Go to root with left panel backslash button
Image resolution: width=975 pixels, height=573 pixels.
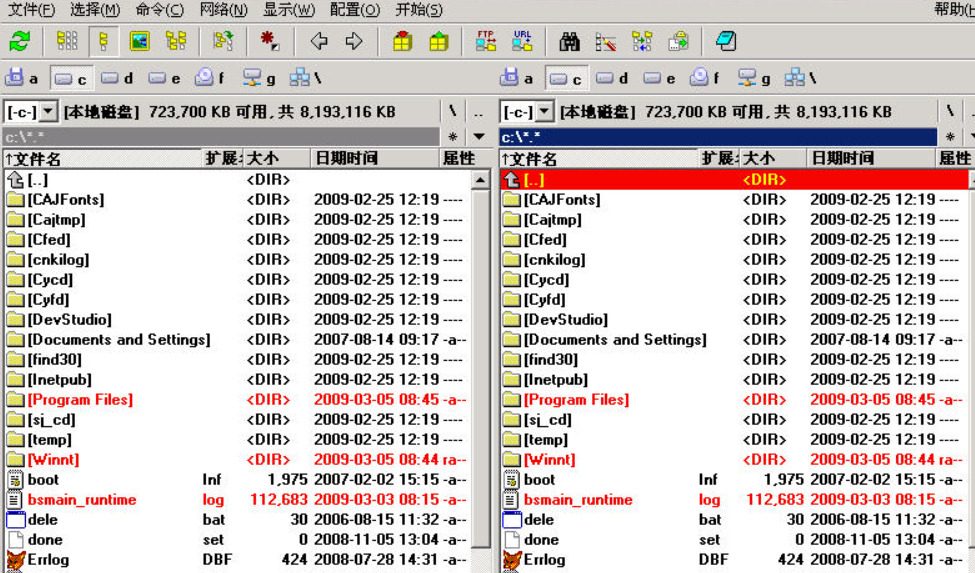(453, 112)
